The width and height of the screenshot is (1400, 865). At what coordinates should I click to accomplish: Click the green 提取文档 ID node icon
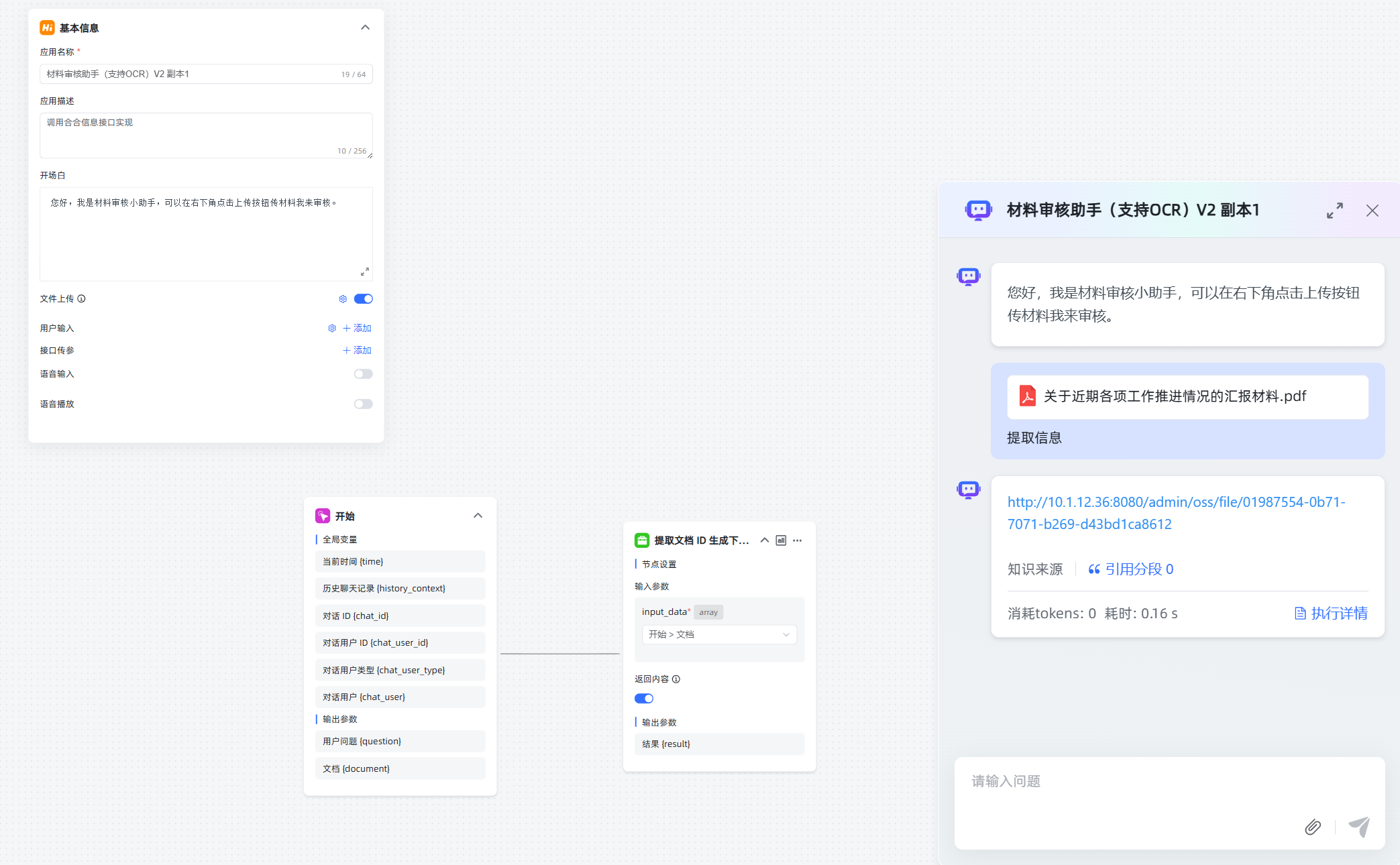pyautogui.click(x=642, y=540)
